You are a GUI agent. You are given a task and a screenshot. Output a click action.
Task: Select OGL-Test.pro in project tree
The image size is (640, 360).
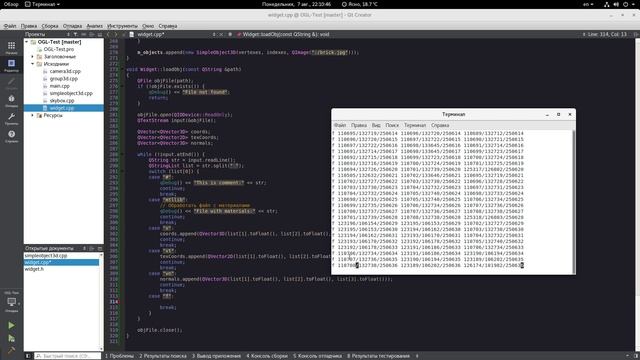59,49
